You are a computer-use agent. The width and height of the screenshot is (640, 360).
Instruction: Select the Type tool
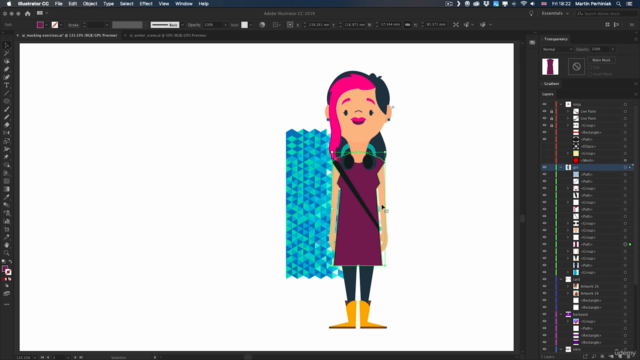click(7, 85)
